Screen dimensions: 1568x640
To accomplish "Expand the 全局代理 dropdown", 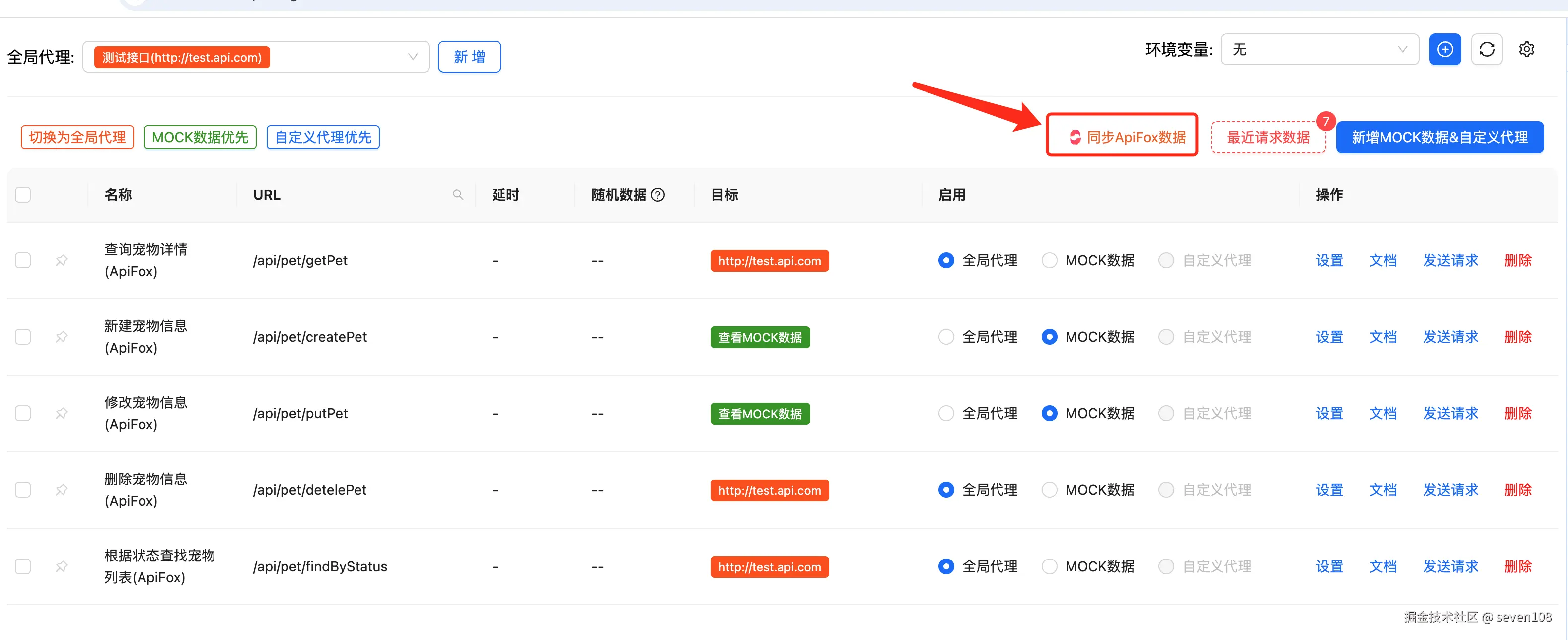I will [x=412, y=57].
